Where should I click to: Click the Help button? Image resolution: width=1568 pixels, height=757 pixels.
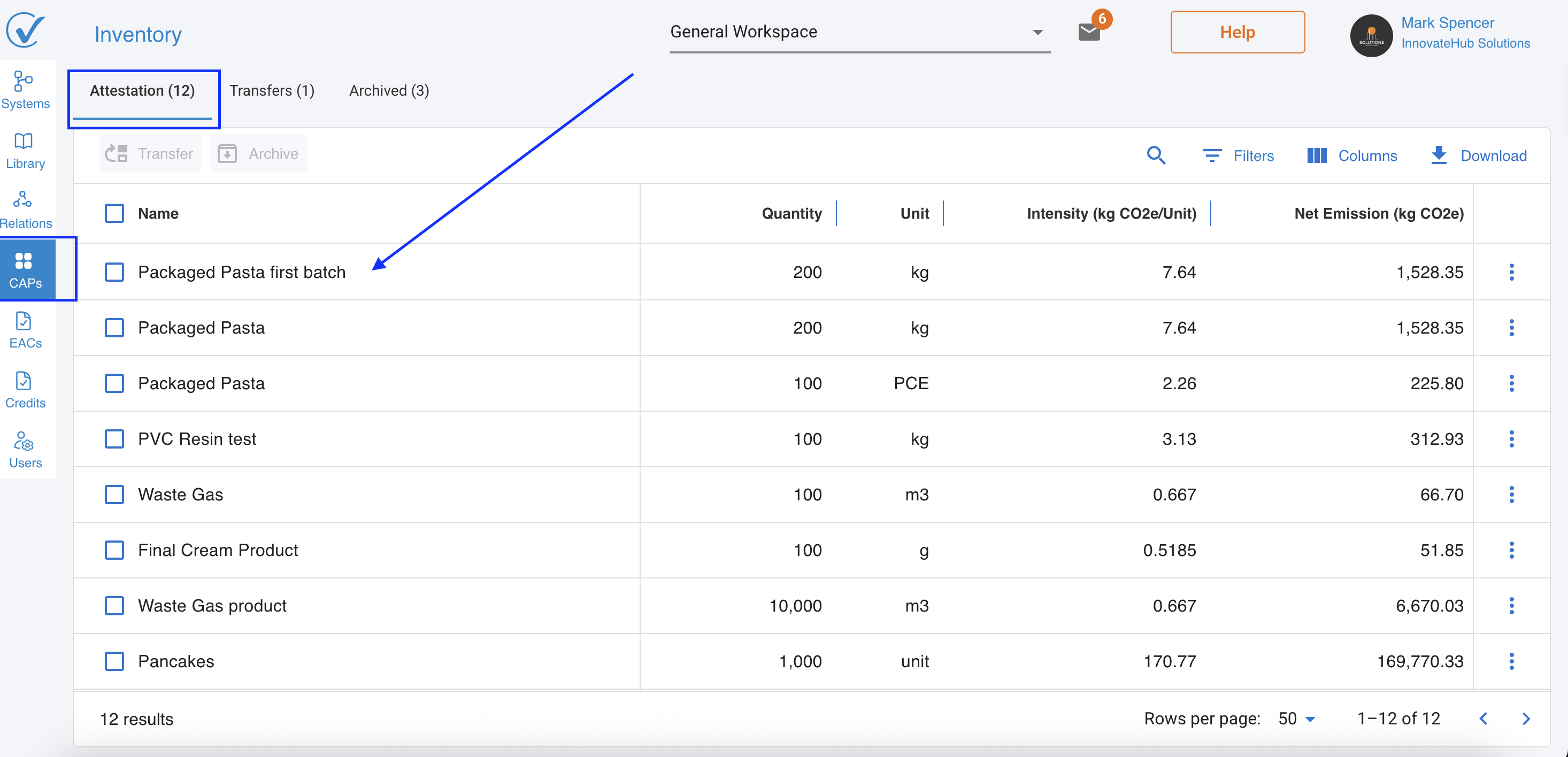[1237, 32]
